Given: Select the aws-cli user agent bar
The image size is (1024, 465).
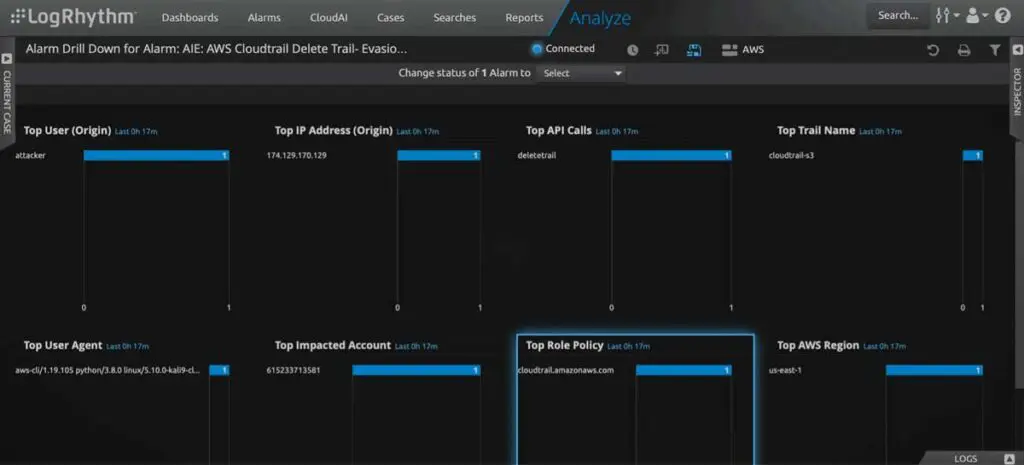Looking at the screenshot, I should pos(219,370).
